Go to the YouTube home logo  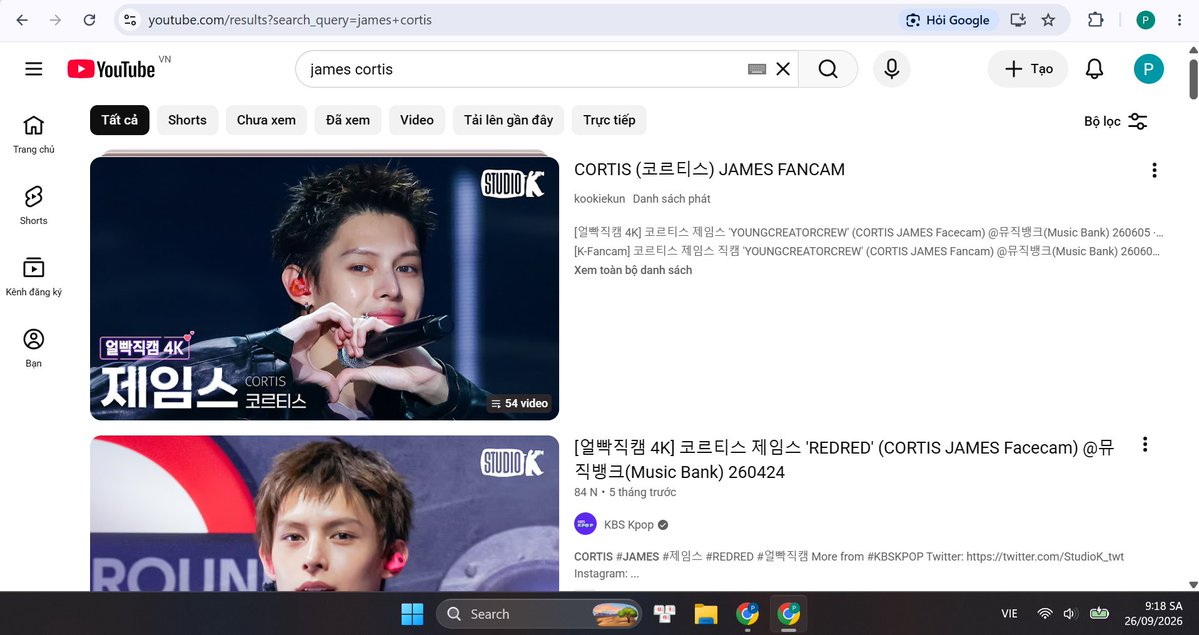[x=112, y=69]
